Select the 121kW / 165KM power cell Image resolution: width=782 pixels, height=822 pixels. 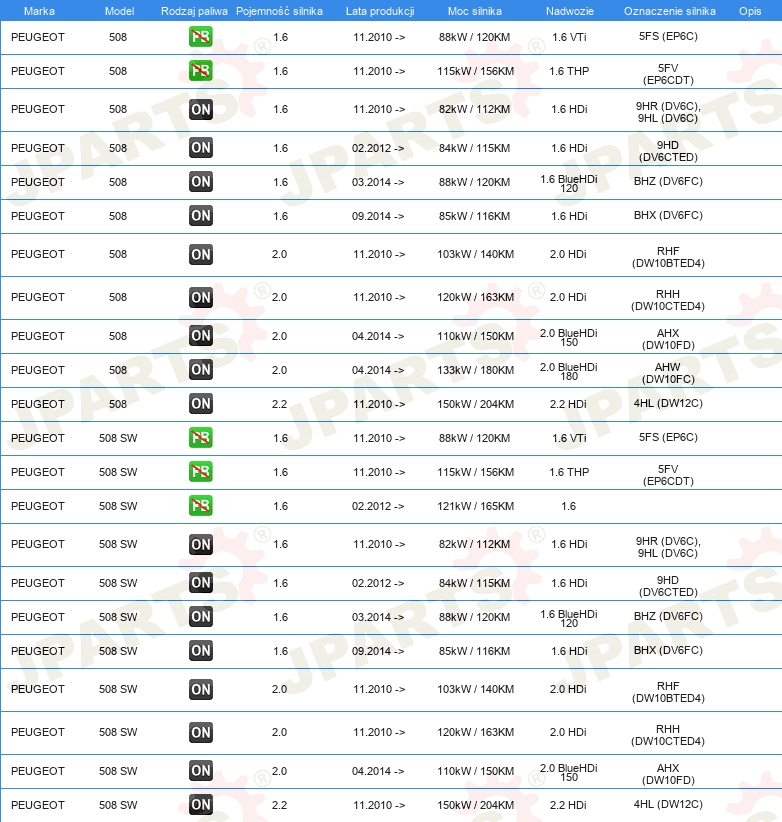tap(476, 506)
